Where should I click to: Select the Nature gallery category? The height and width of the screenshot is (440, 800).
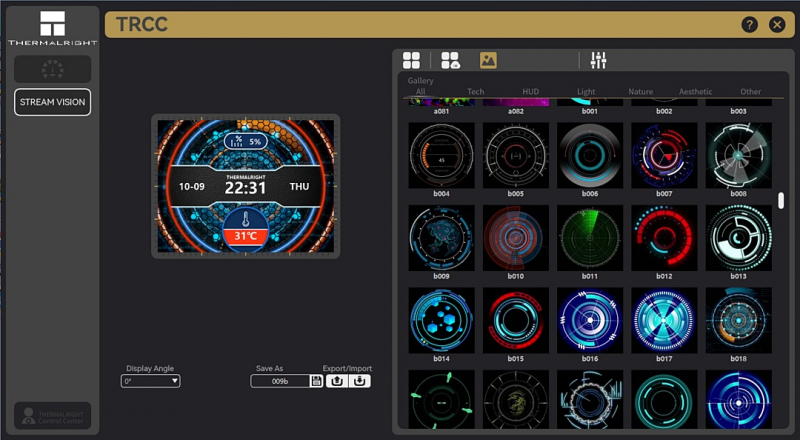tap(640, 92)
